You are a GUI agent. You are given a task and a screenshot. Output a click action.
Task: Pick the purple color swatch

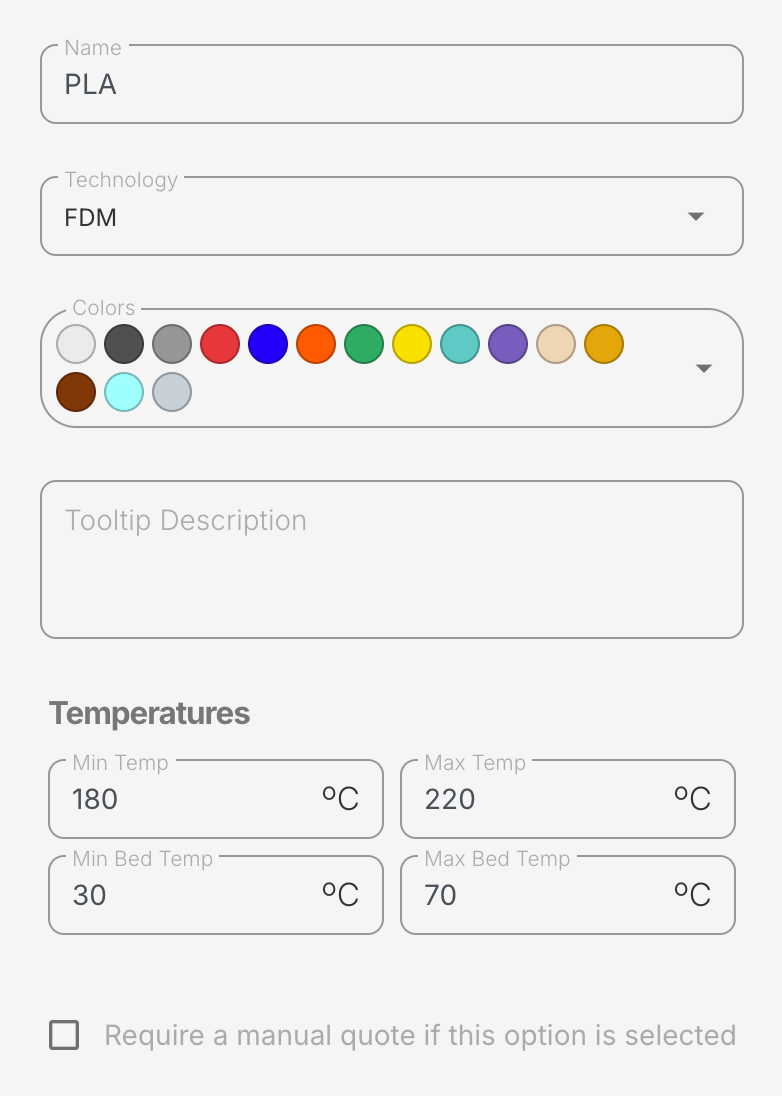click(508, 344)
